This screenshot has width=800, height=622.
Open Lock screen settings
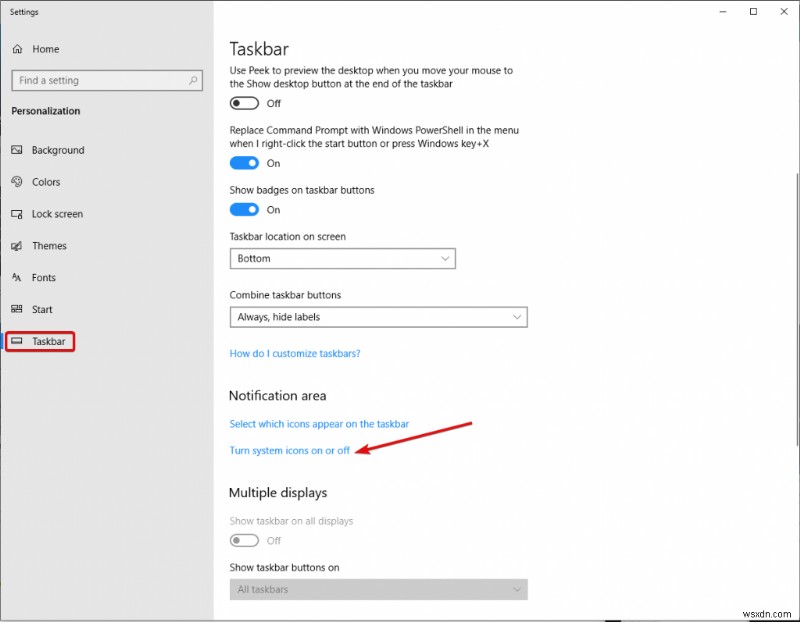(x=58, y=214)
